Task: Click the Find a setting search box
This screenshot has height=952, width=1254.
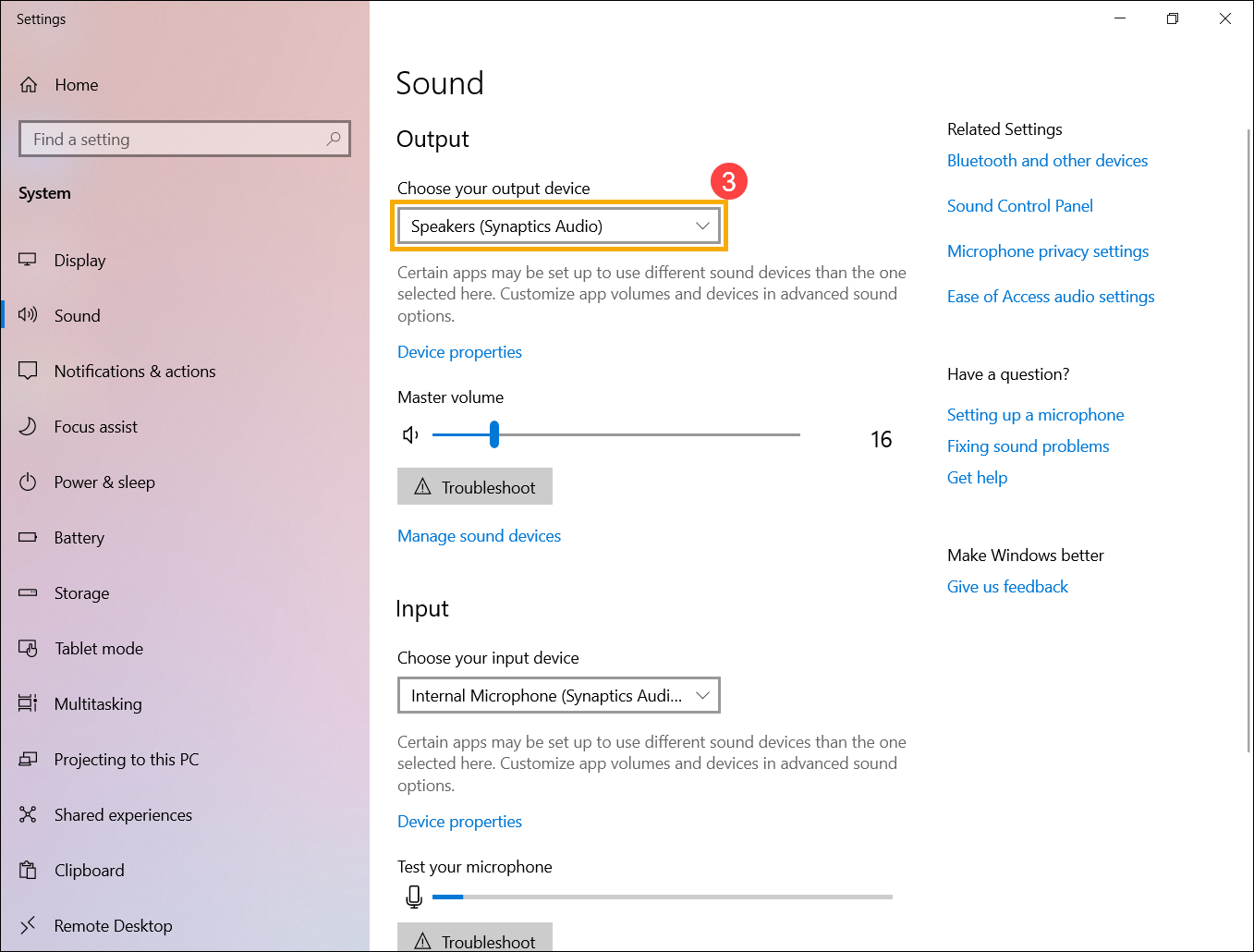Action: coord(185,139)
